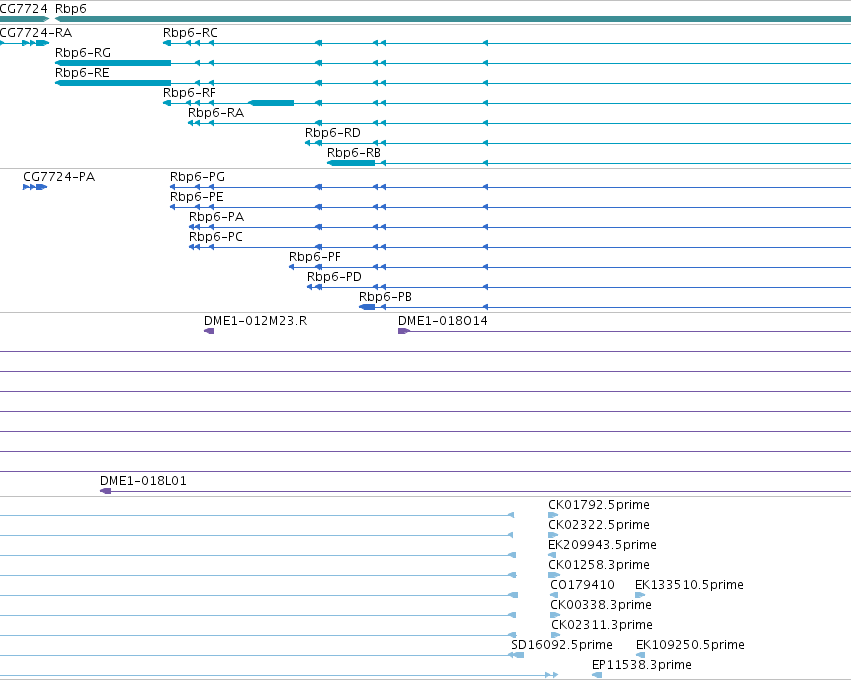
Task: Select clone label DME1-012M23.R
Action: 256,321
